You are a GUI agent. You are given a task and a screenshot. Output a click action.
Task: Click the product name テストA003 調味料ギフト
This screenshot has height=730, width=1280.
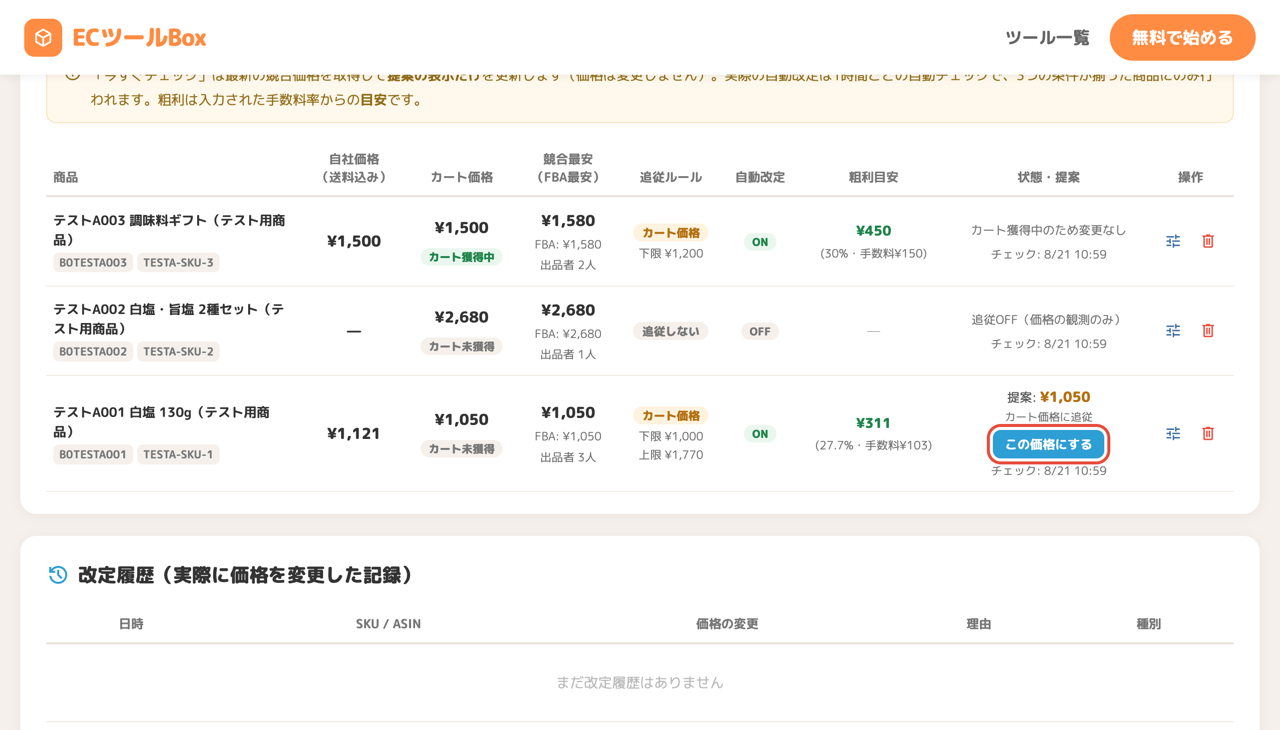169,230
